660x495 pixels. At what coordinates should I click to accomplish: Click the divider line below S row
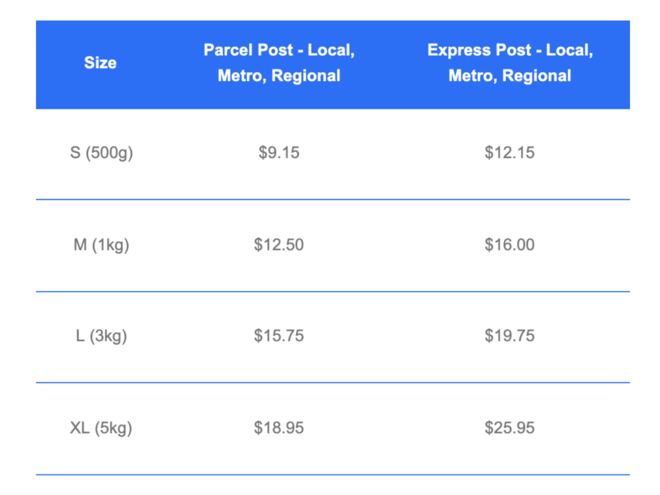click(333, 200)
